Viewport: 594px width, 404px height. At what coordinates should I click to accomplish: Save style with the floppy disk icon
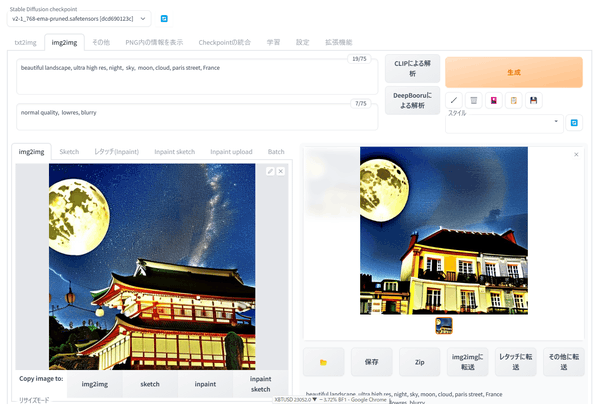pyautogui.click(x=533, y=100)
